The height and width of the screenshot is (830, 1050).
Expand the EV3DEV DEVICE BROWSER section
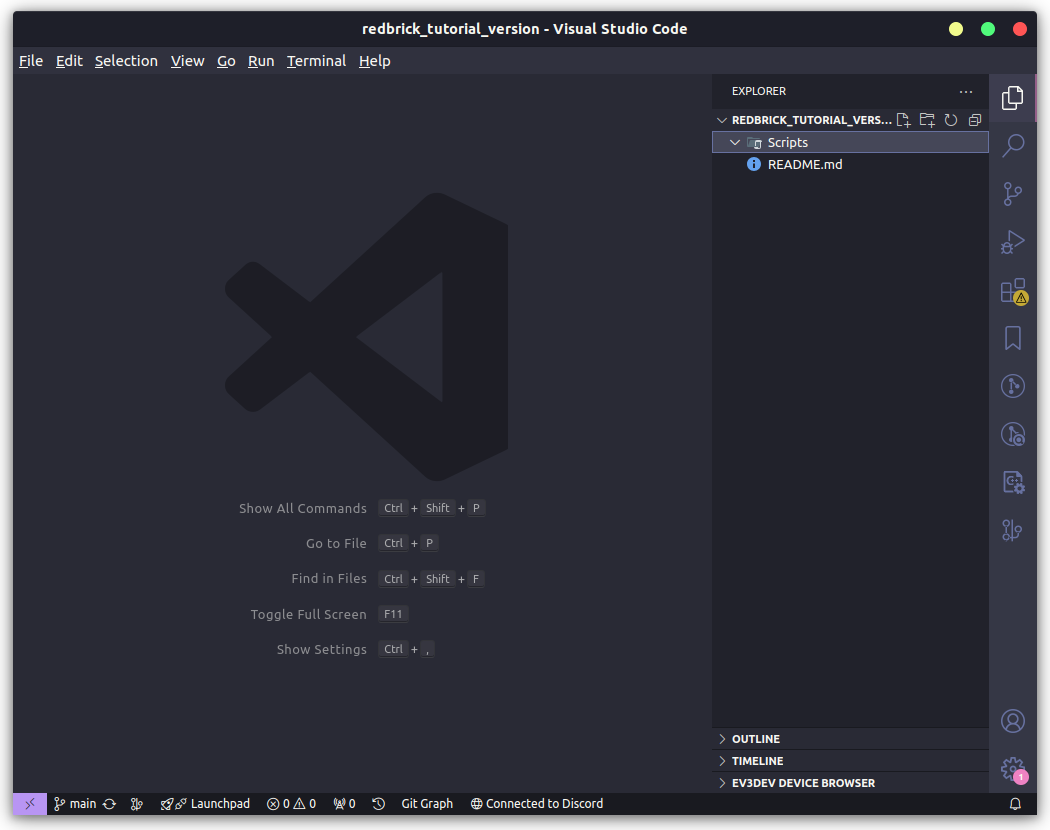[850, 783]
